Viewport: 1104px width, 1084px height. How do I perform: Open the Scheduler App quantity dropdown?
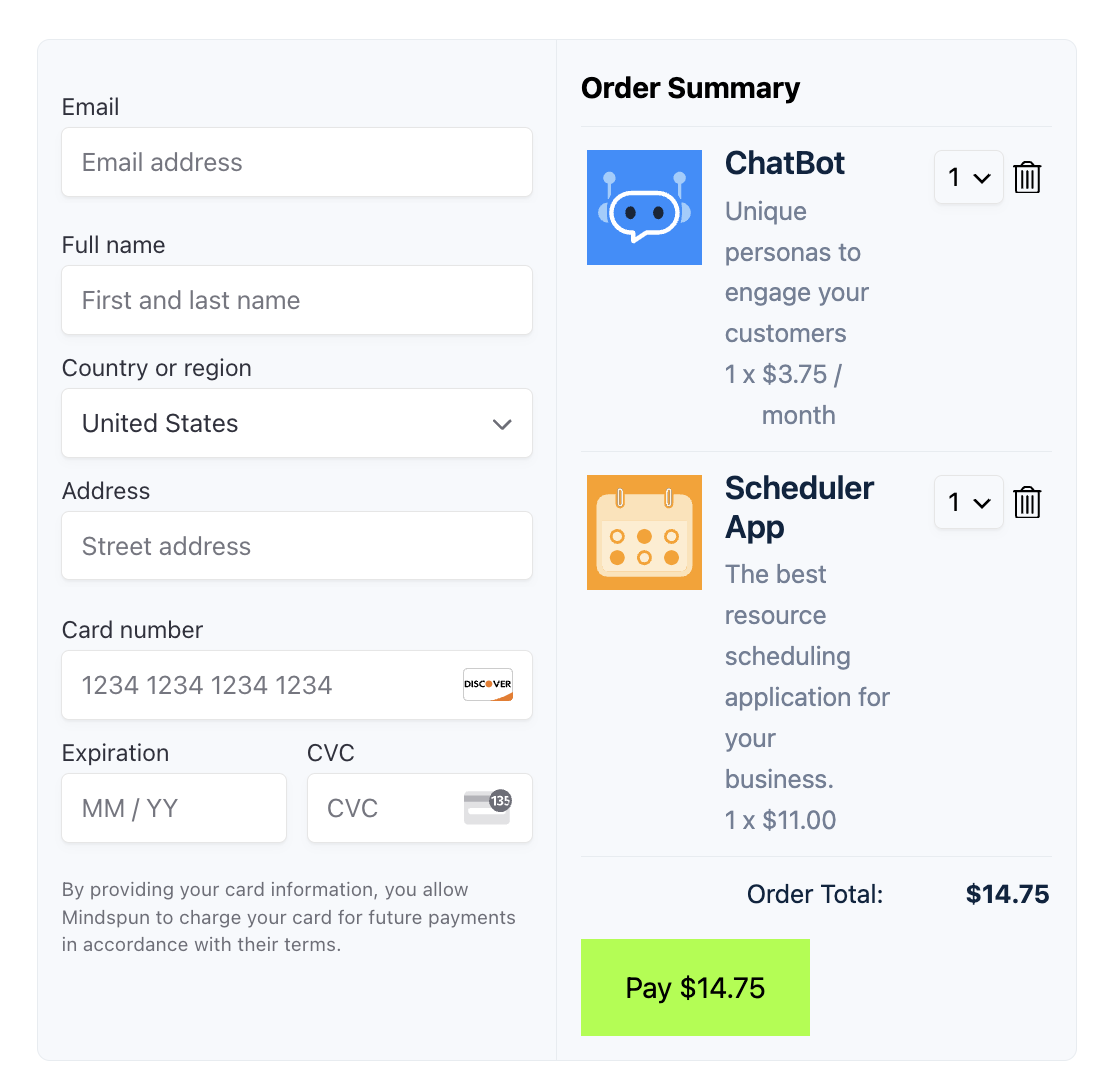(x=968, y=502)
